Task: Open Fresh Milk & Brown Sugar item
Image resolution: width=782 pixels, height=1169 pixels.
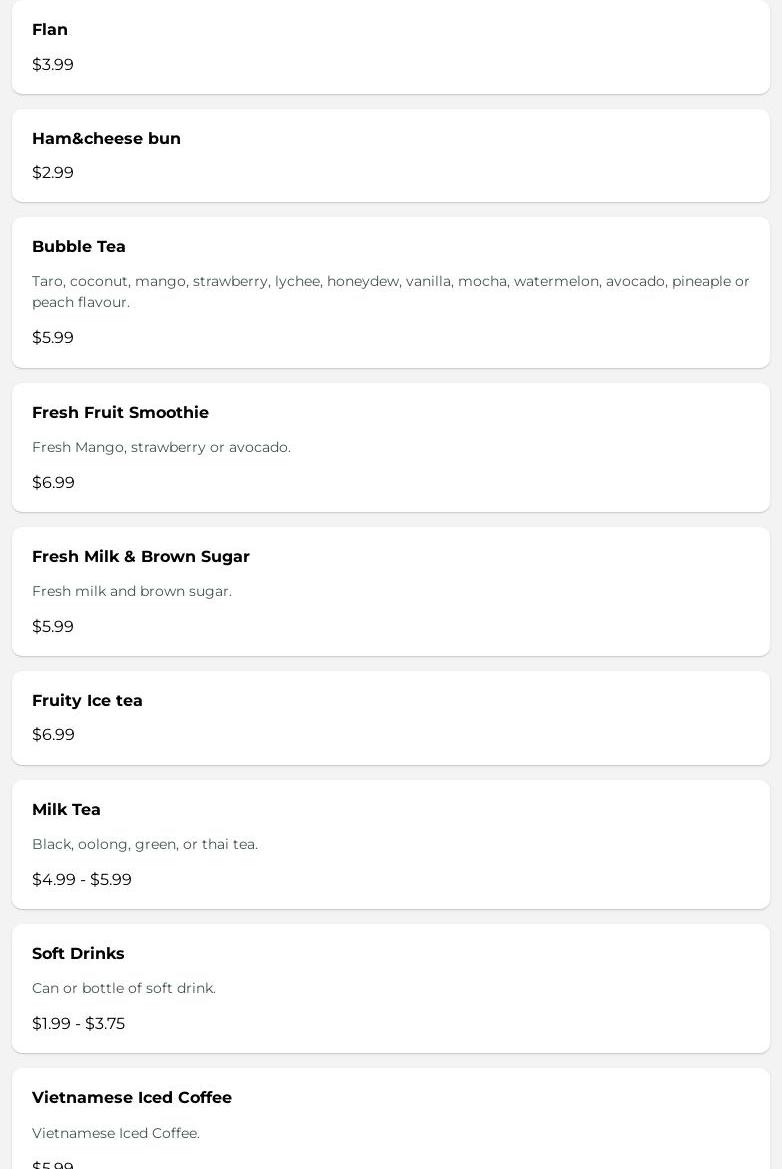Action: tap(141, 557)
